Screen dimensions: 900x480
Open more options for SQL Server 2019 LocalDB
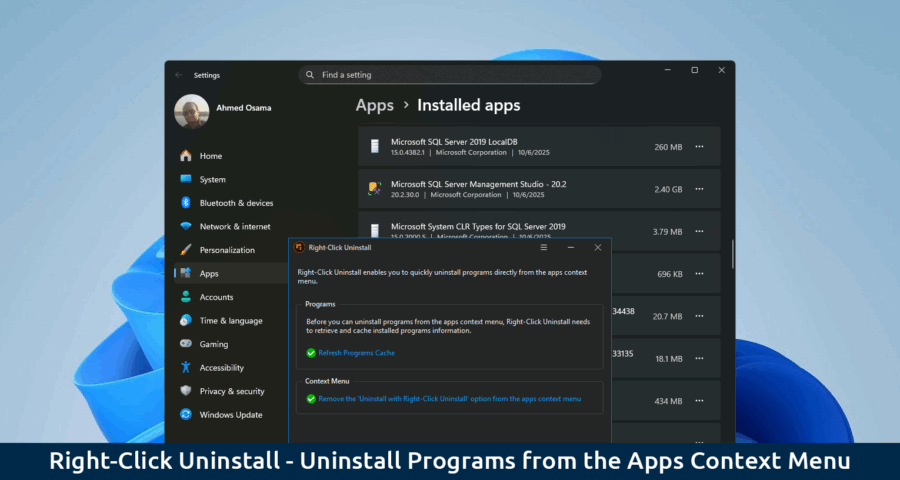pyautogui.click(x=699, y=147)
